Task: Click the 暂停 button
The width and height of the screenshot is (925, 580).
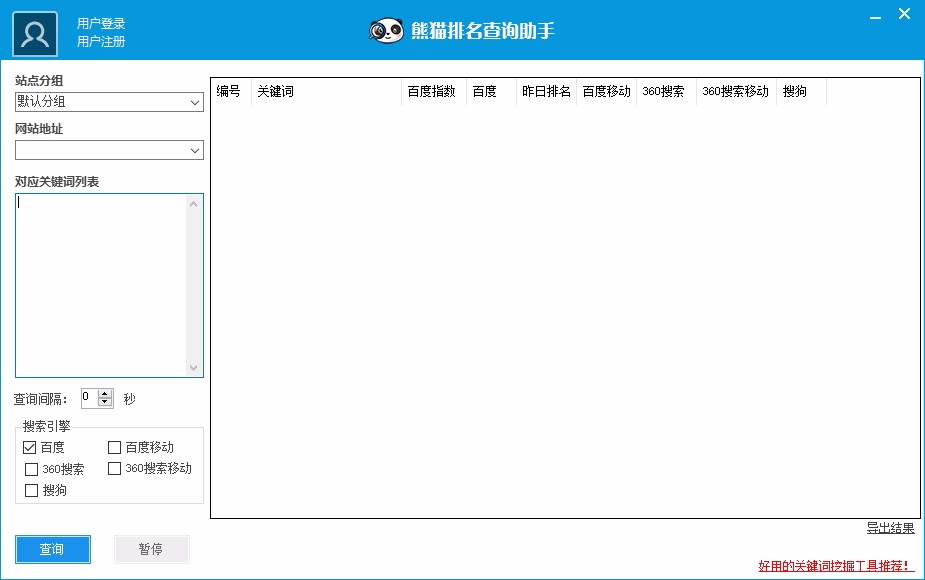Action: coord(152,549)
